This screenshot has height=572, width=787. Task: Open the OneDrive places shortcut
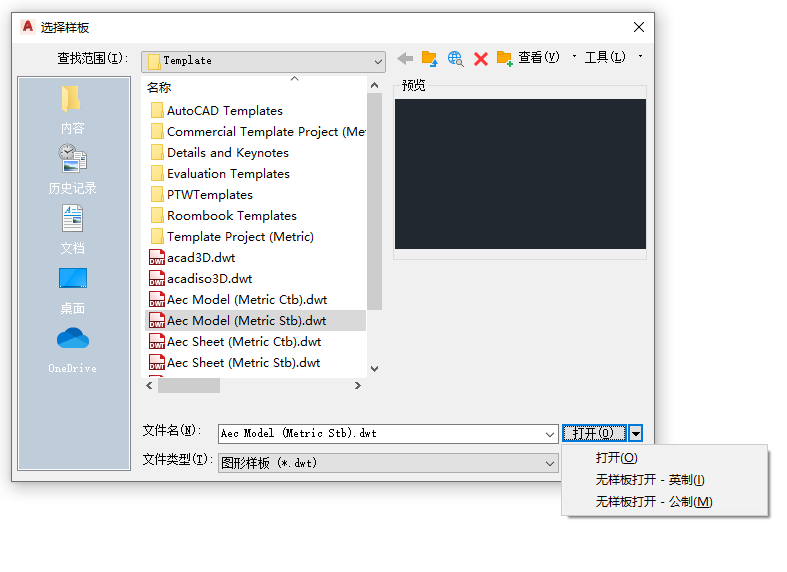click(x=73, y=350)
